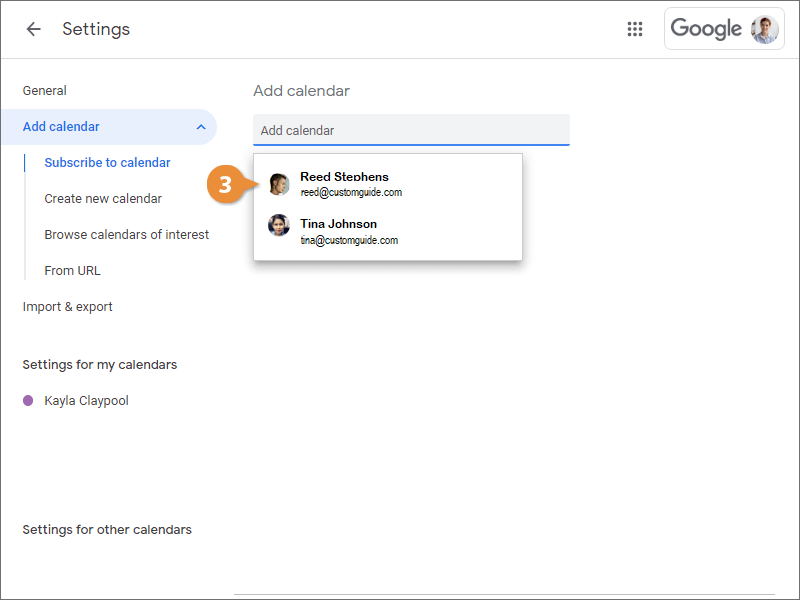Select Reed Stephens from suggestions
This screenshot has width=800, height=600.
pyautogui.click(x=388, y=184)
